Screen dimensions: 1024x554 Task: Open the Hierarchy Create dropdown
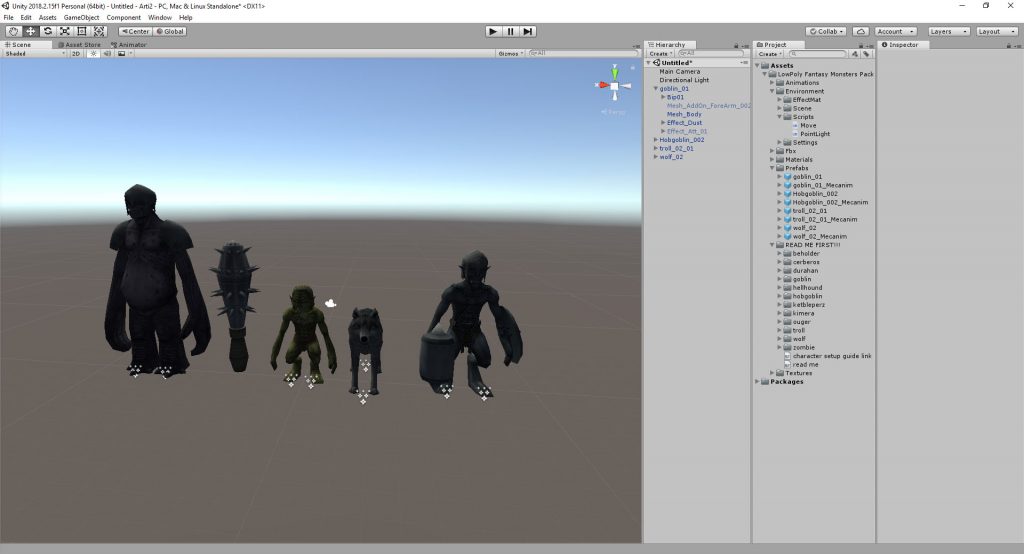pos(661,54)
